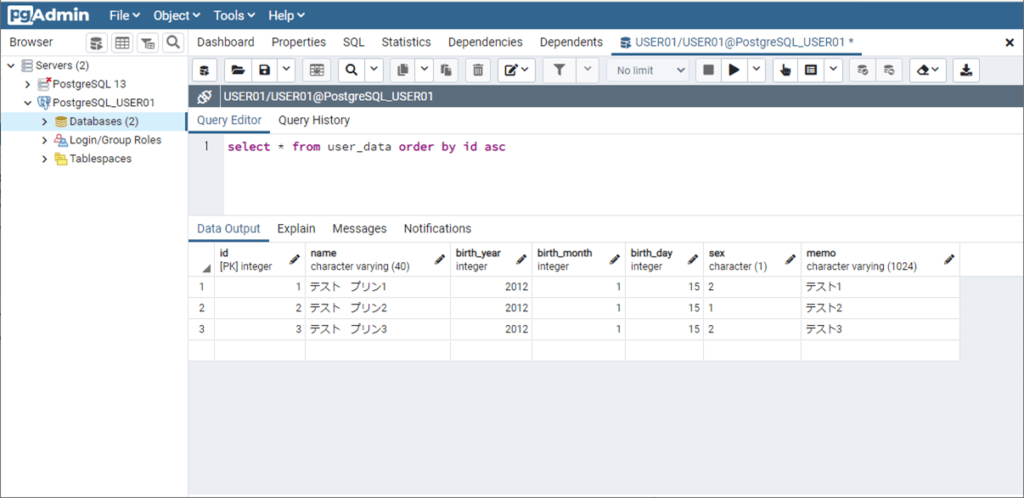Select Login/Group Roles in the tree

115,141
